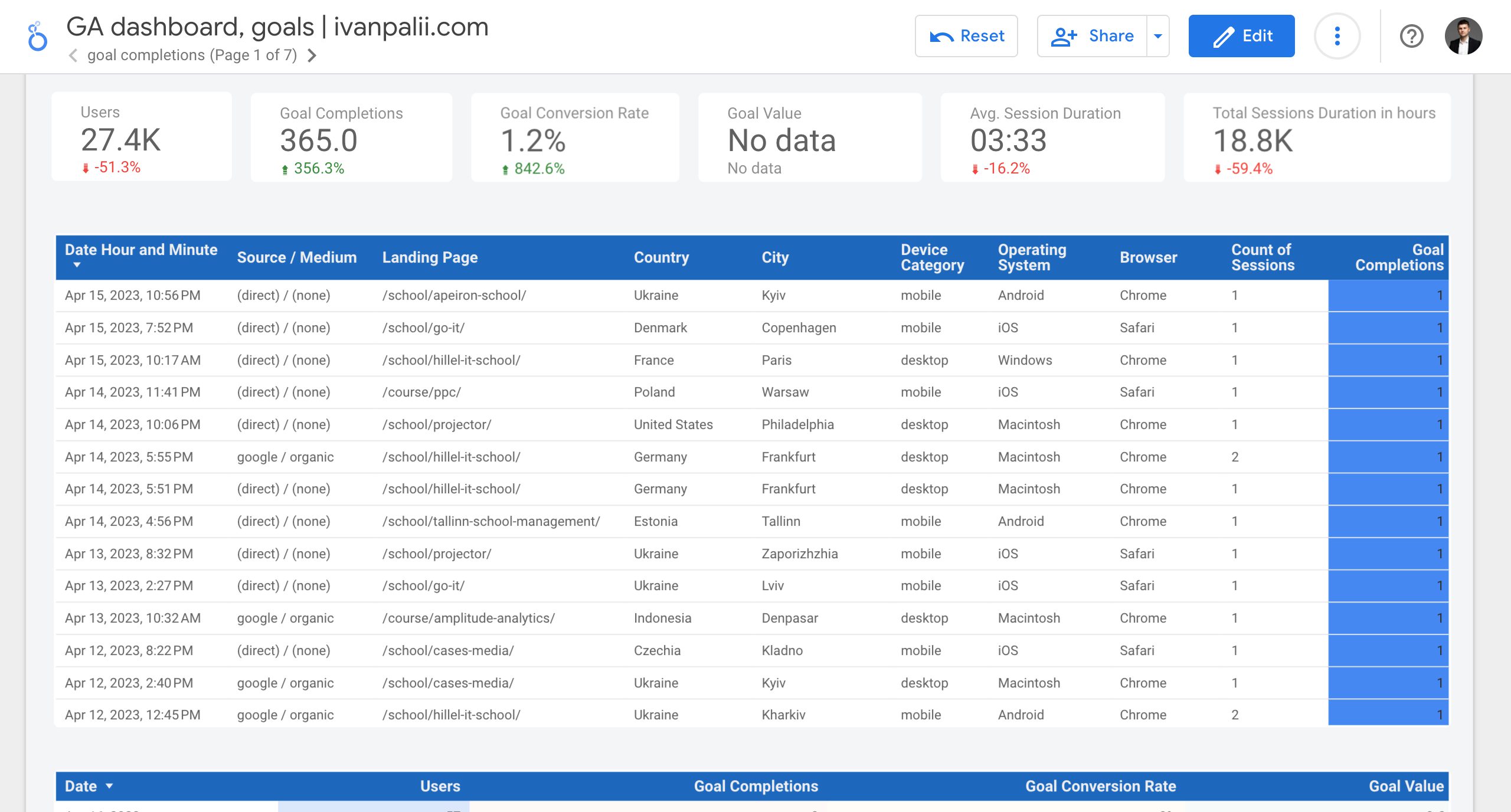Expand the Share dropdown arrow

1158,36
